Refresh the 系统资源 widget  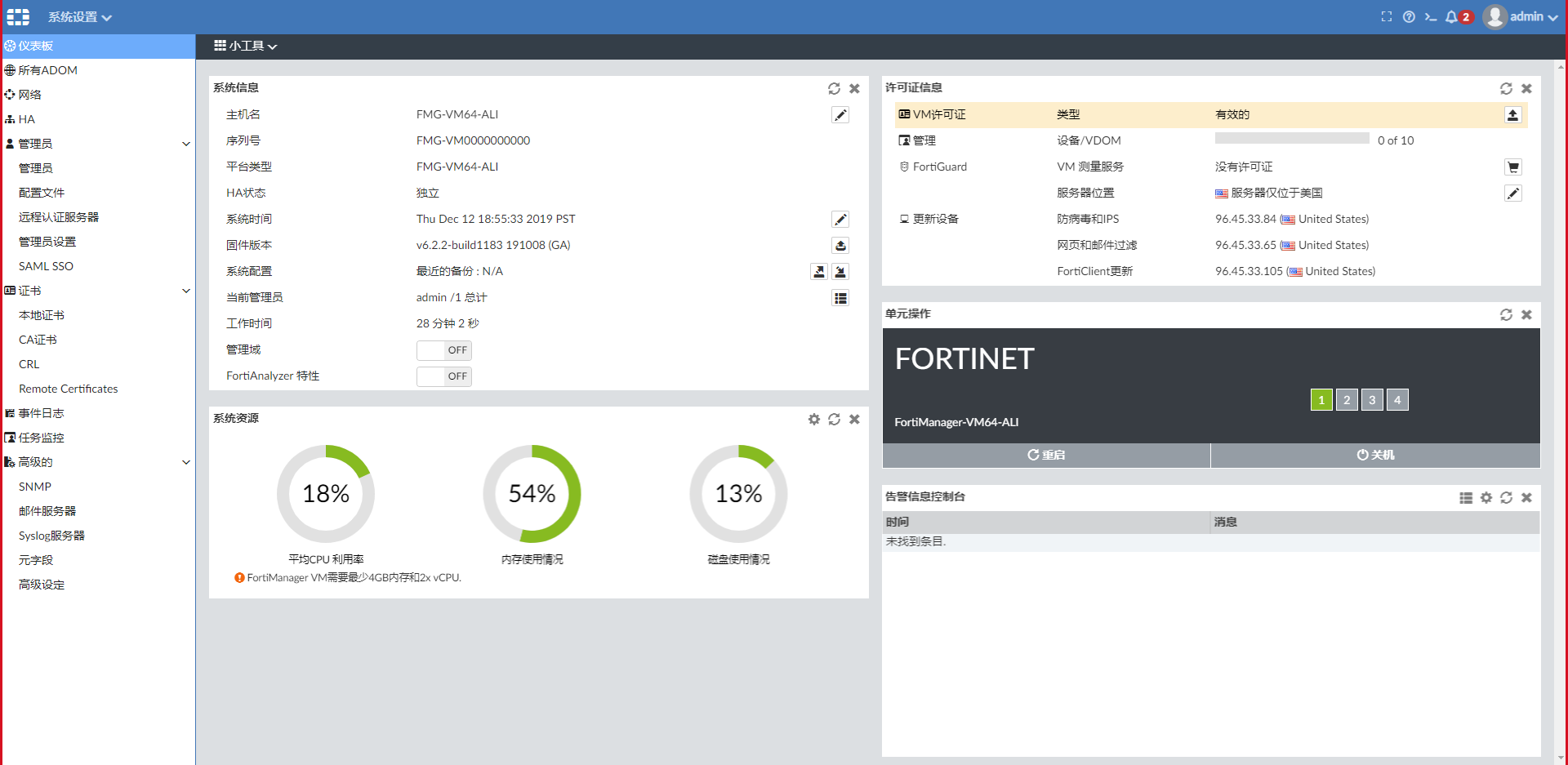(834, 419)
